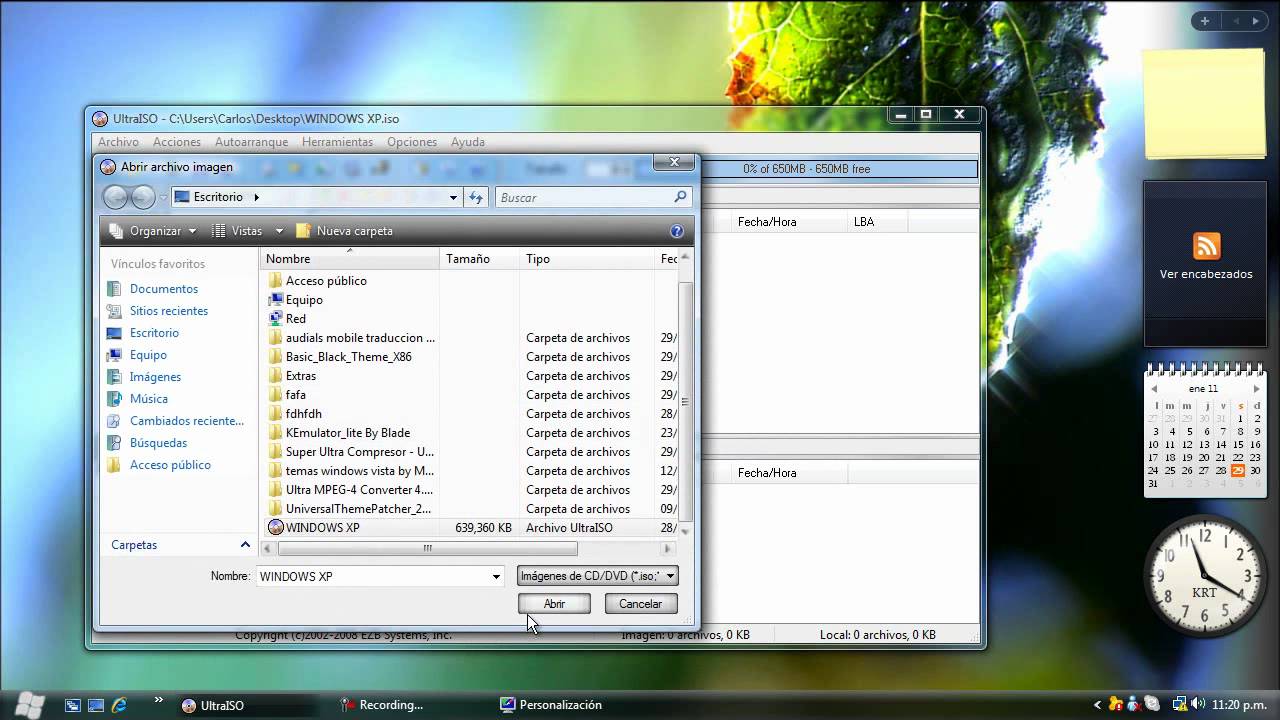Click the volume speaker tray icon

point(1198,704)
